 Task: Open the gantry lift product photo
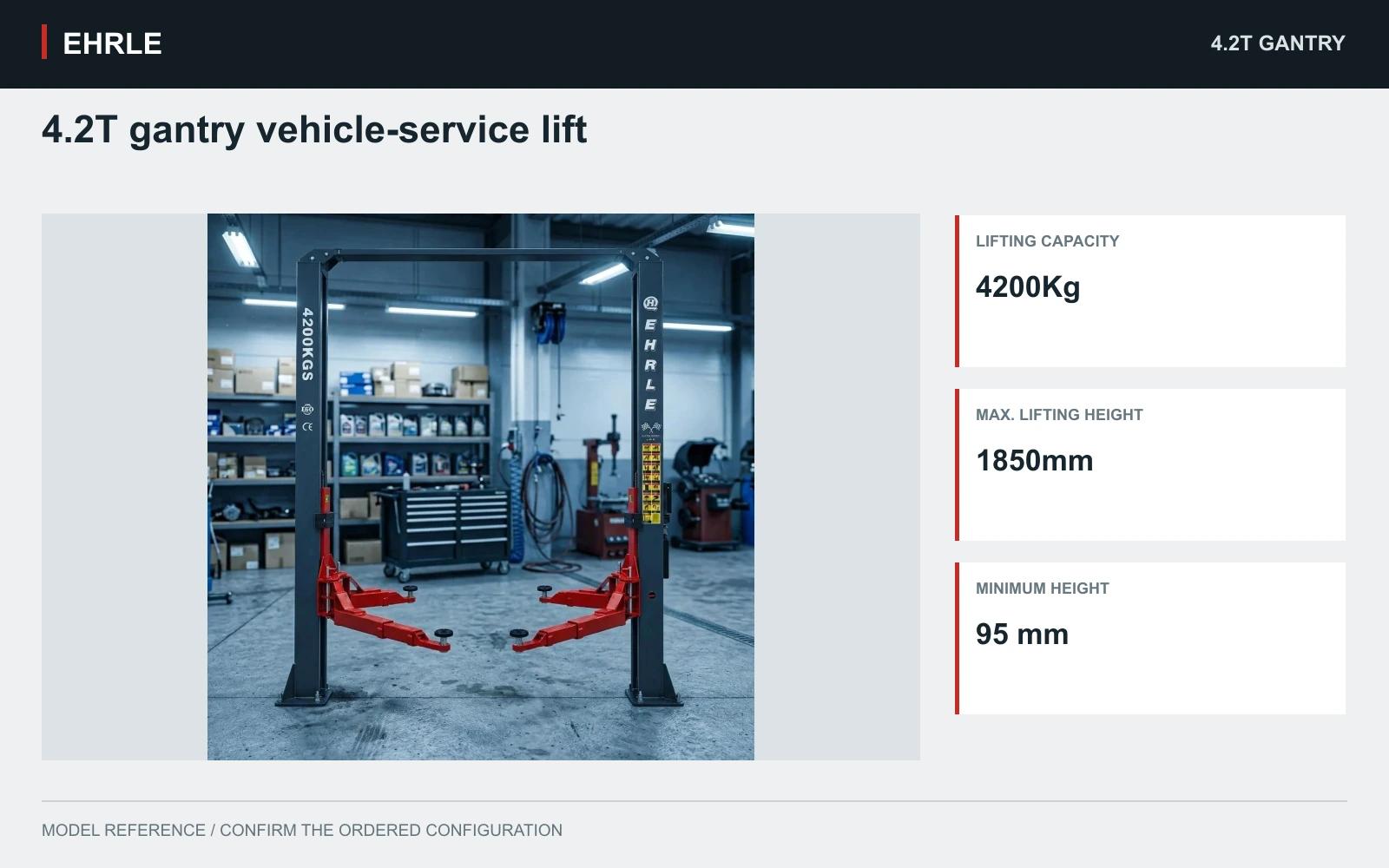click(x=481, y=487)
